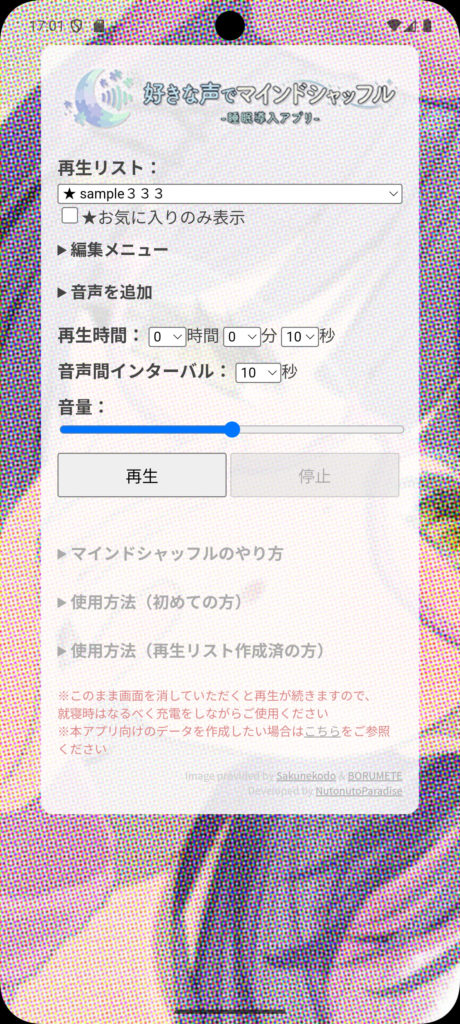Open the seconds dropdown for 再生時間
Screen dimensions: 460x1024
[300, 337]
